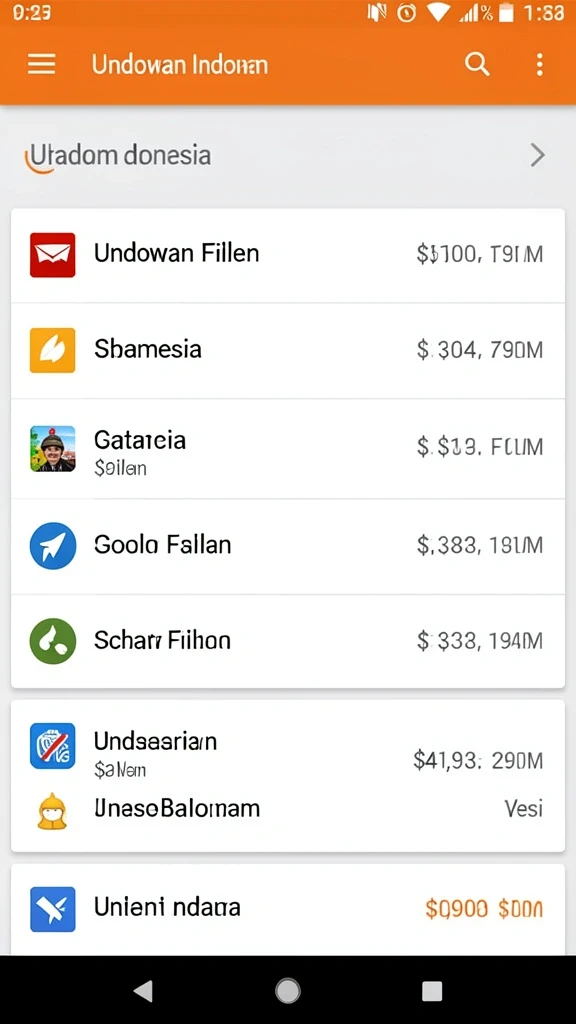The width and height of the screenshot is (576, 1024).
Task: Tap the Android home circle button
Action: 287,991
